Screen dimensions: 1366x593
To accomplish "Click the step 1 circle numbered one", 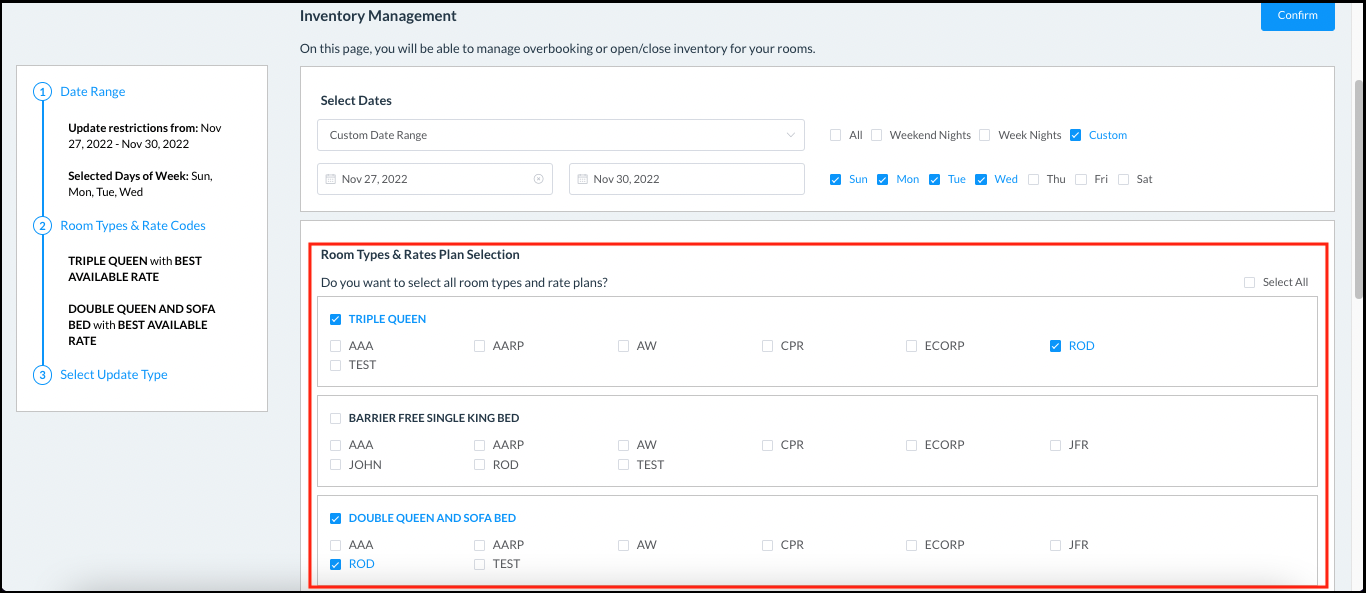I will (41, 91).
